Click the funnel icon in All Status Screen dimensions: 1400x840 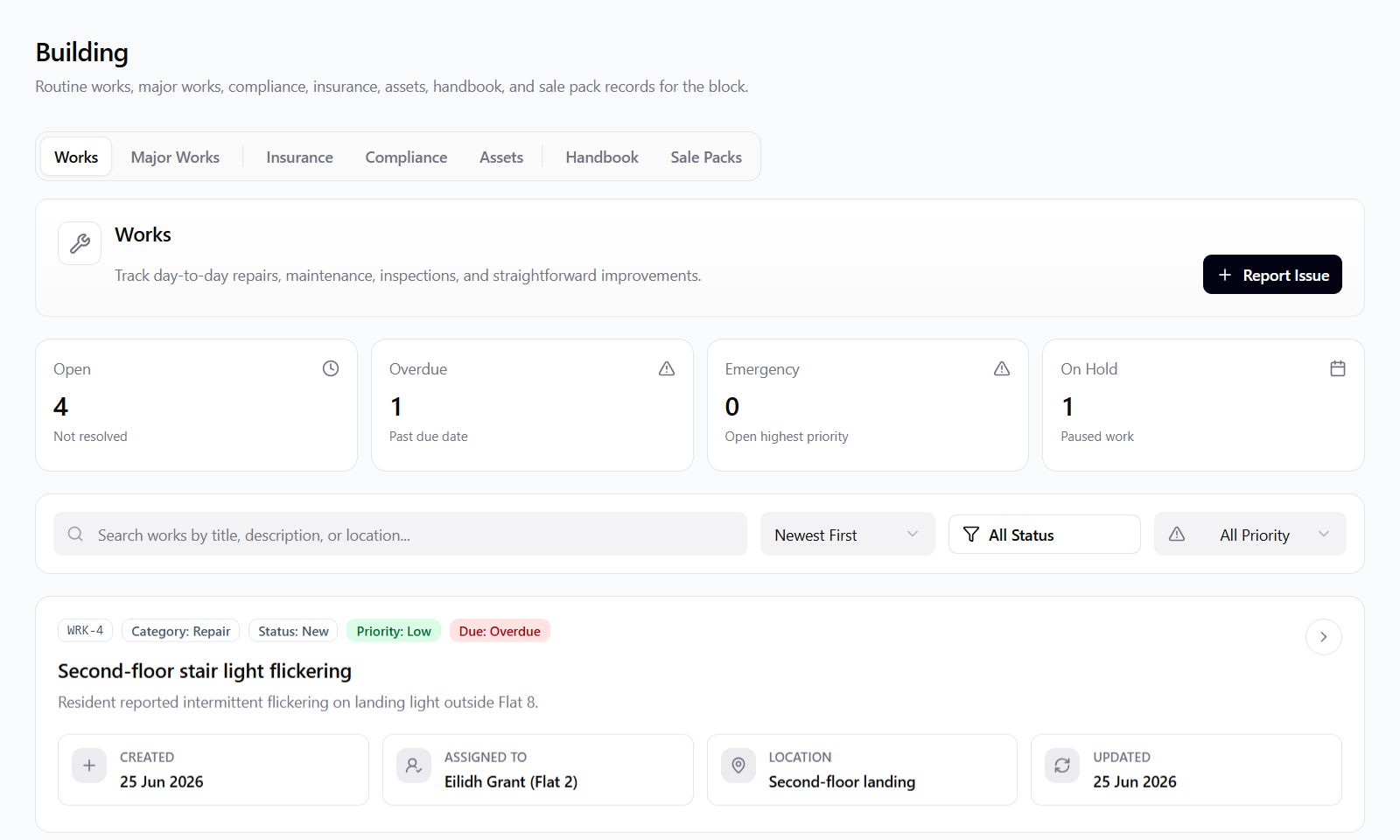point(971,535)
